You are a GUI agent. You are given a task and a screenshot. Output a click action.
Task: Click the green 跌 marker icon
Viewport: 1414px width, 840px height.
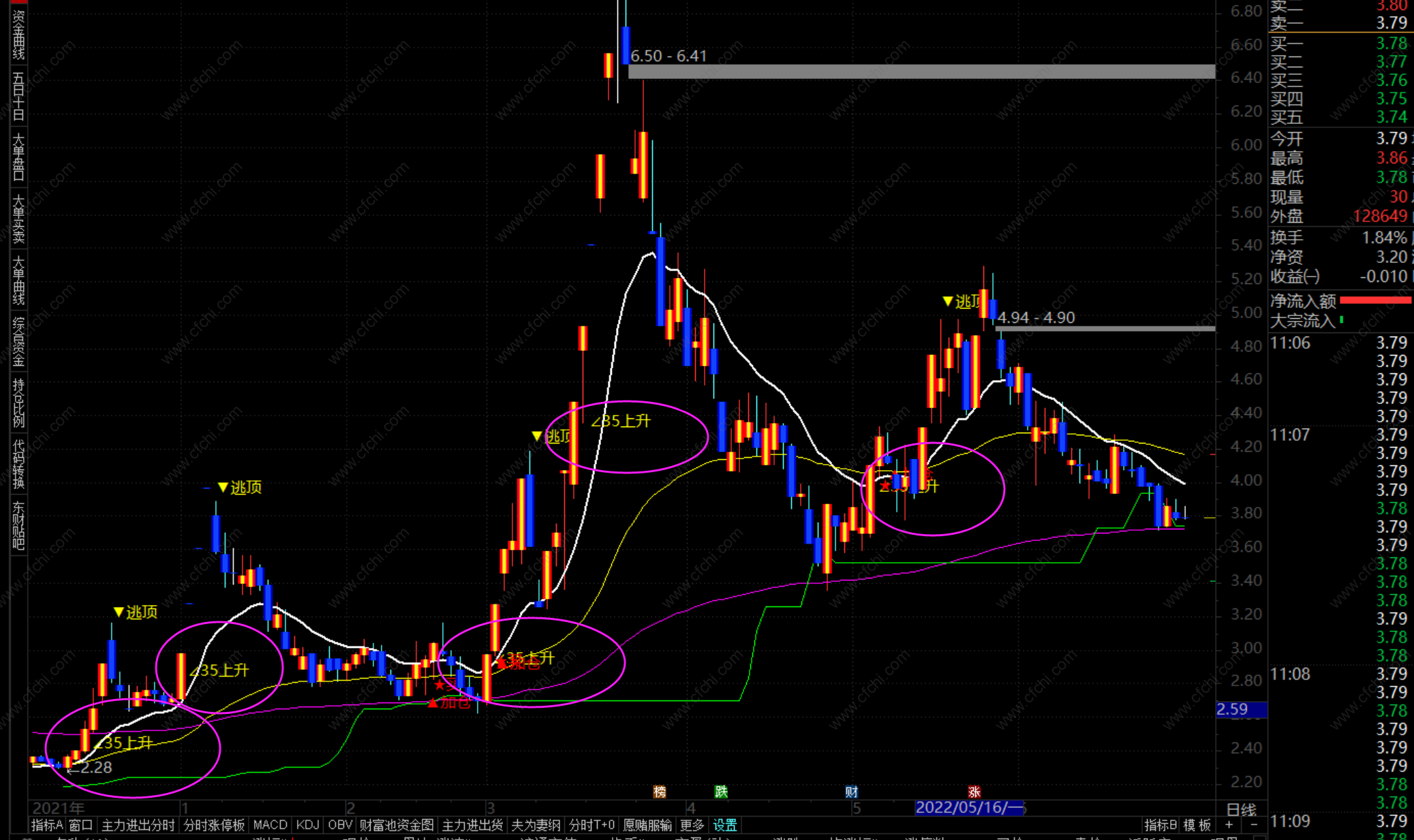coord(721,792)
